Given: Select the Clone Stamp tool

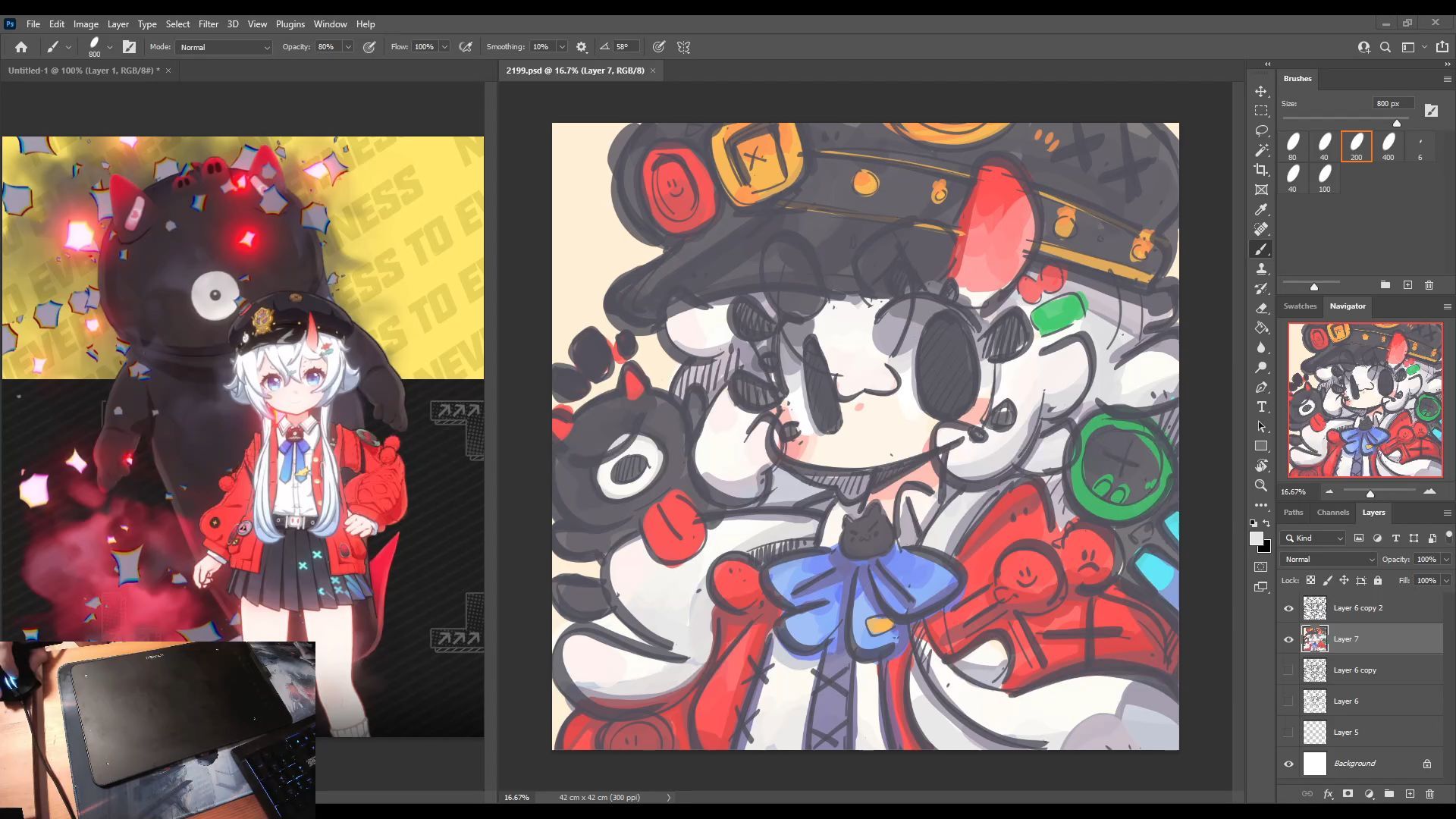Looking at the screenshot, I should point(1261,268).
